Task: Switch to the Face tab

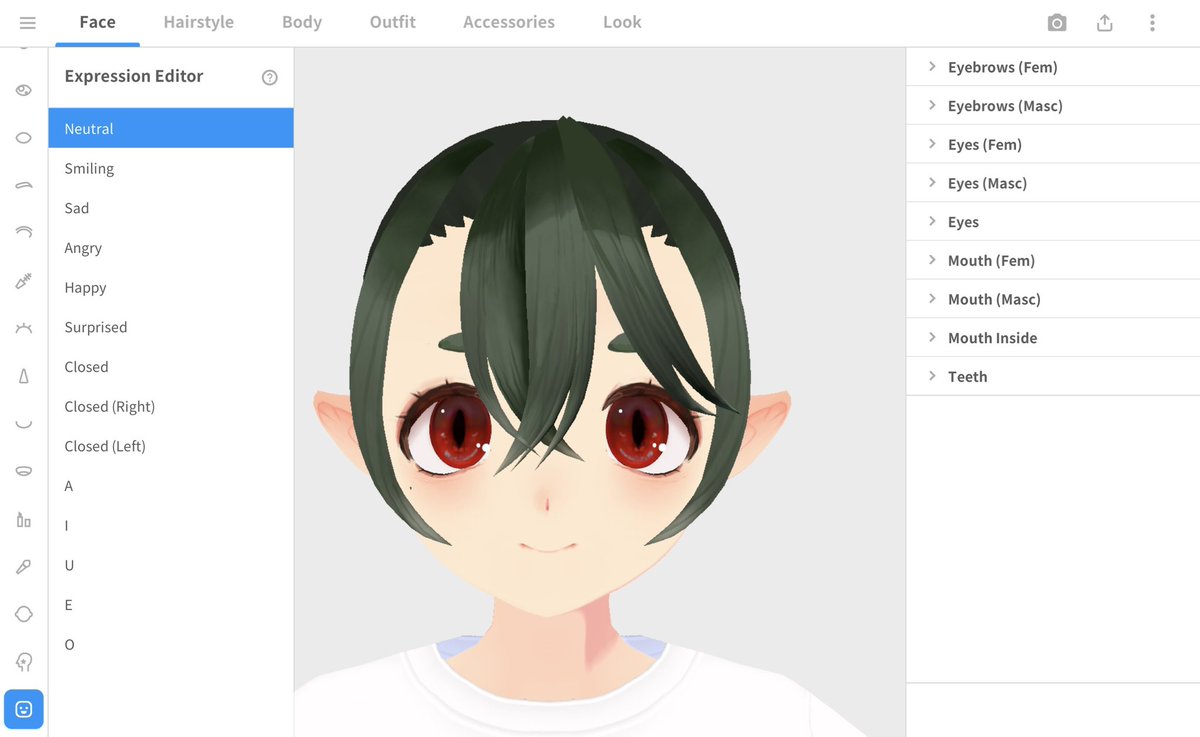Action: (x=97, y=22)
